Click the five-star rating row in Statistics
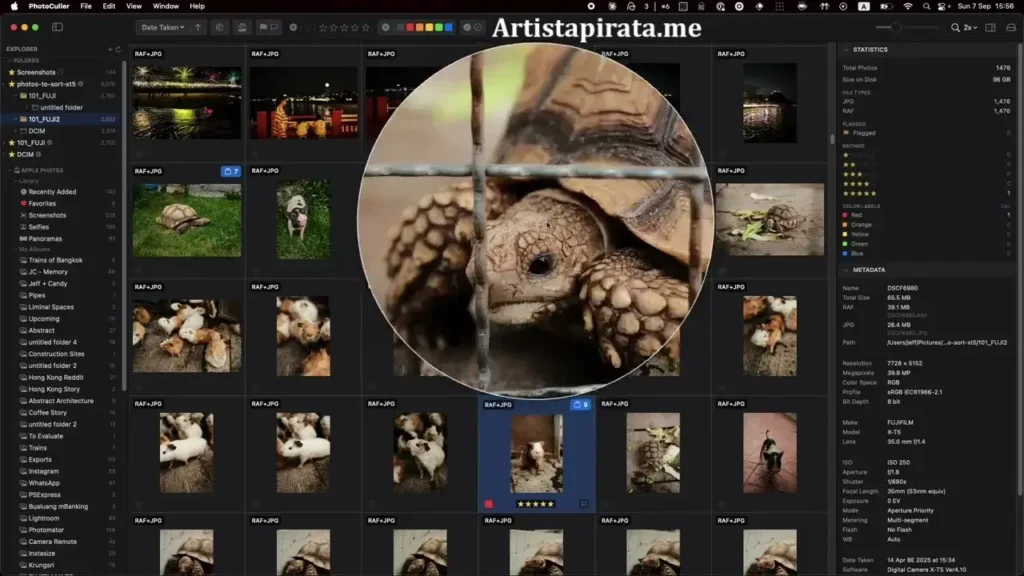 point(926,193)
